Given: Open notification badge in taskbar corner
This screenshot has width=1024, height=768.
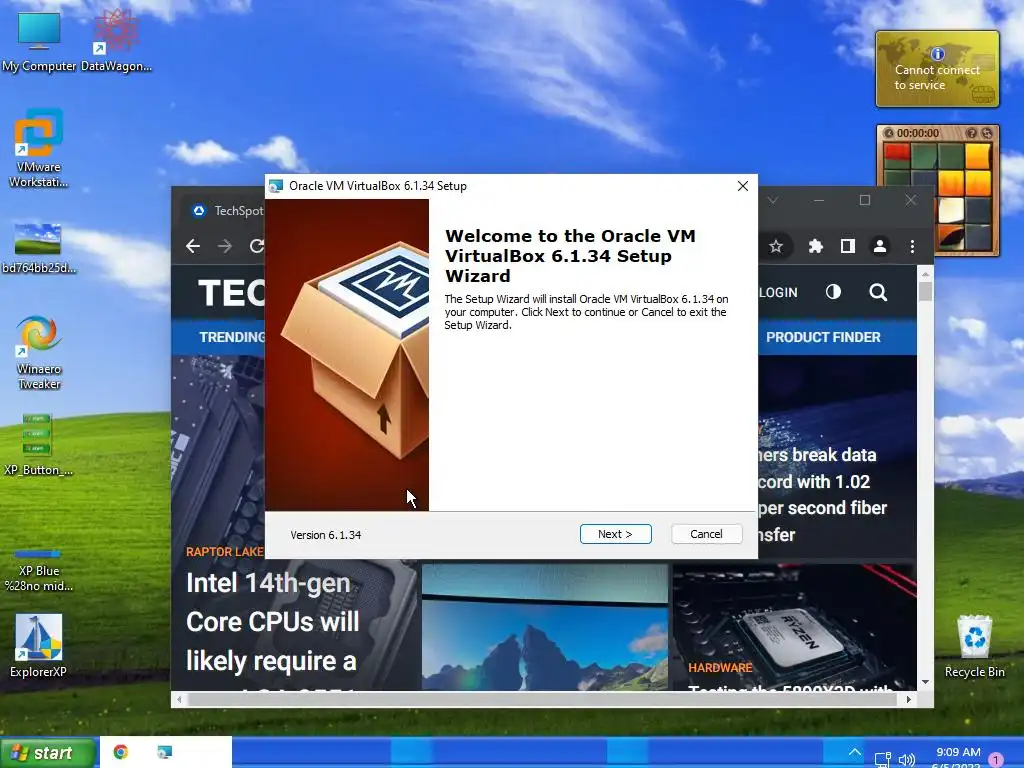Looking at the screenshot, I should click(x=996, y=760).
